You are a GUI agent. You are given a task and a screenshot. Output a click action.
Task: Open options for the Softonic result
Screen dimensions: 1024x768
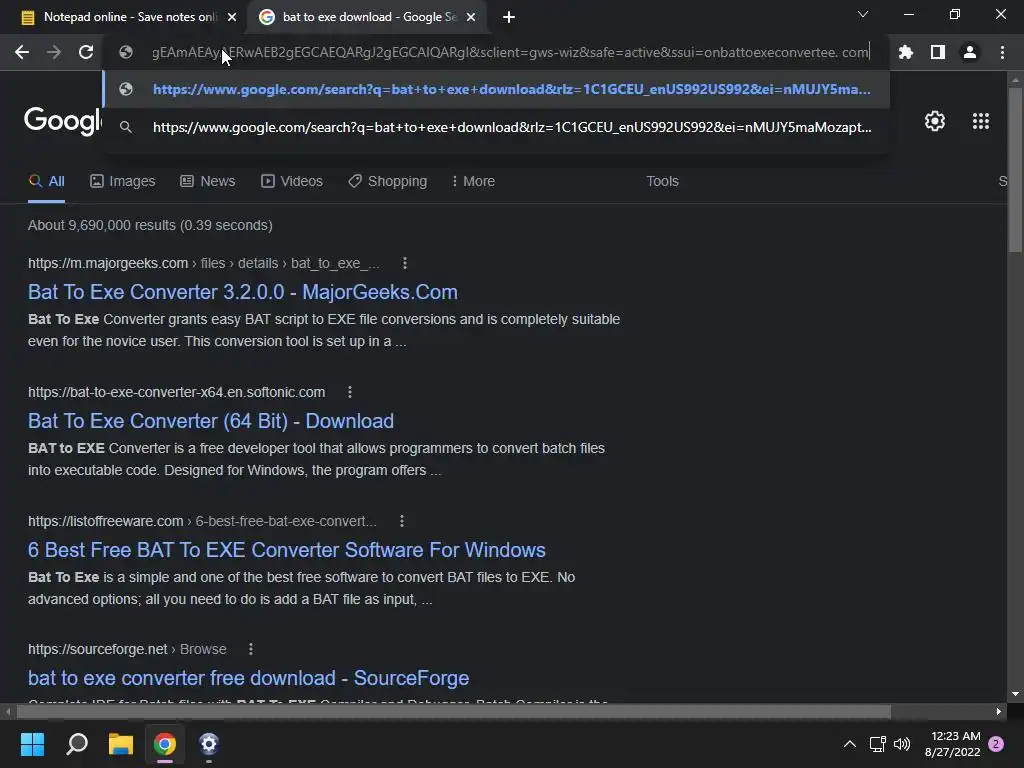coord(350,392)
